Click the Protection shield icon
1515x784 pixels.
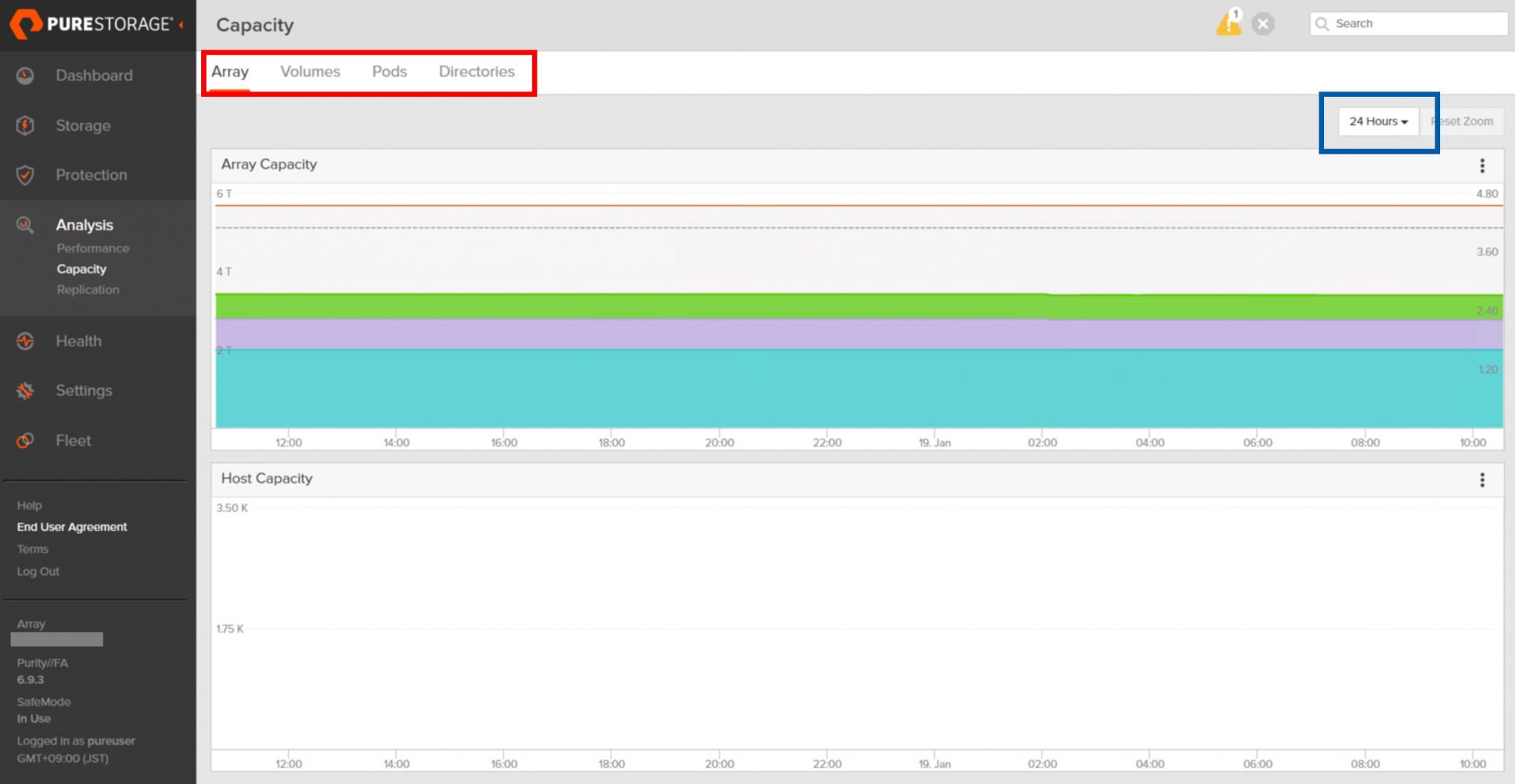[x=25, y=175]
